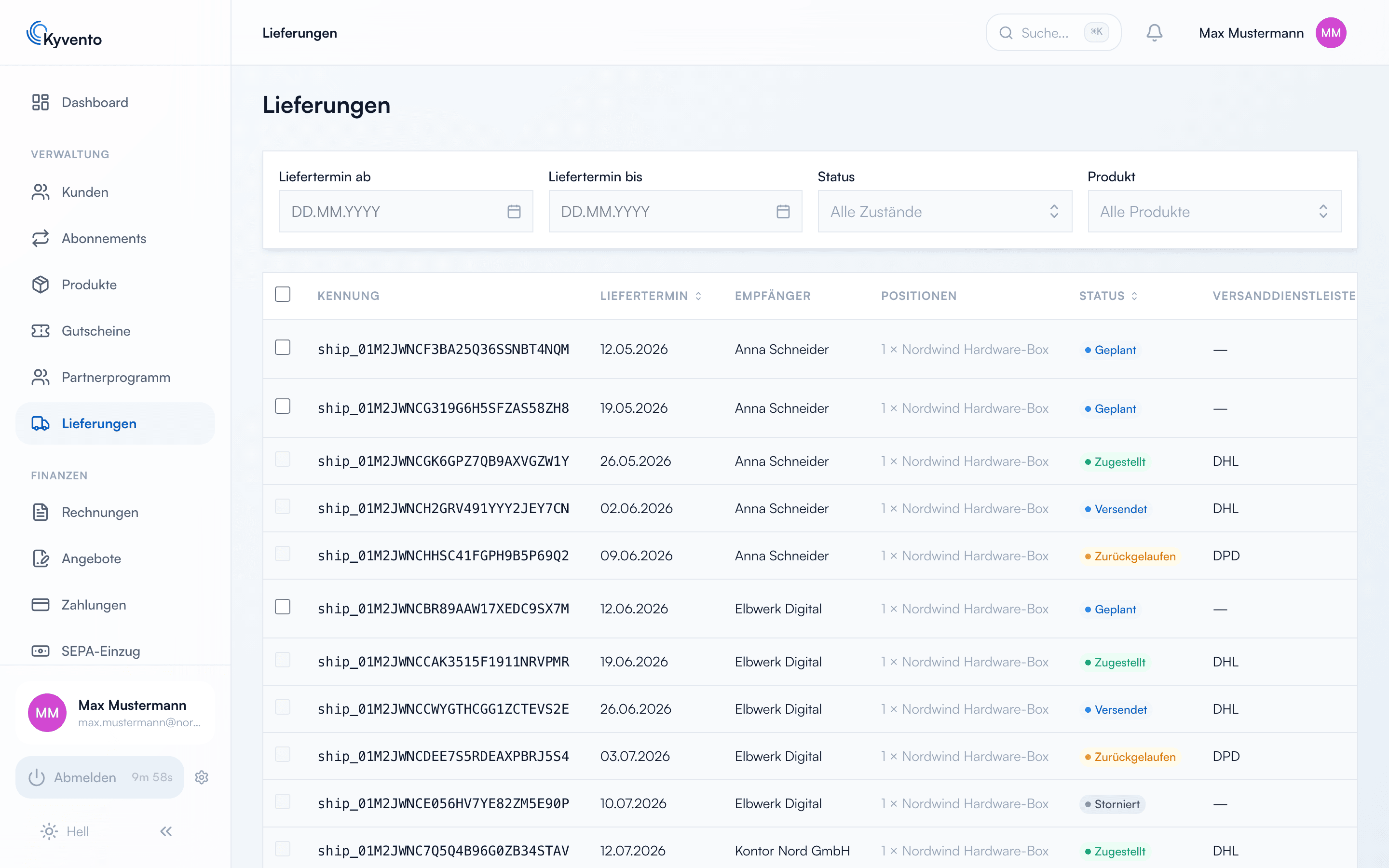Collapse the sidebar with double chevron
The height and width of the screenshot is (868, 1389).
pyautogui.click(x=166, y=831)
